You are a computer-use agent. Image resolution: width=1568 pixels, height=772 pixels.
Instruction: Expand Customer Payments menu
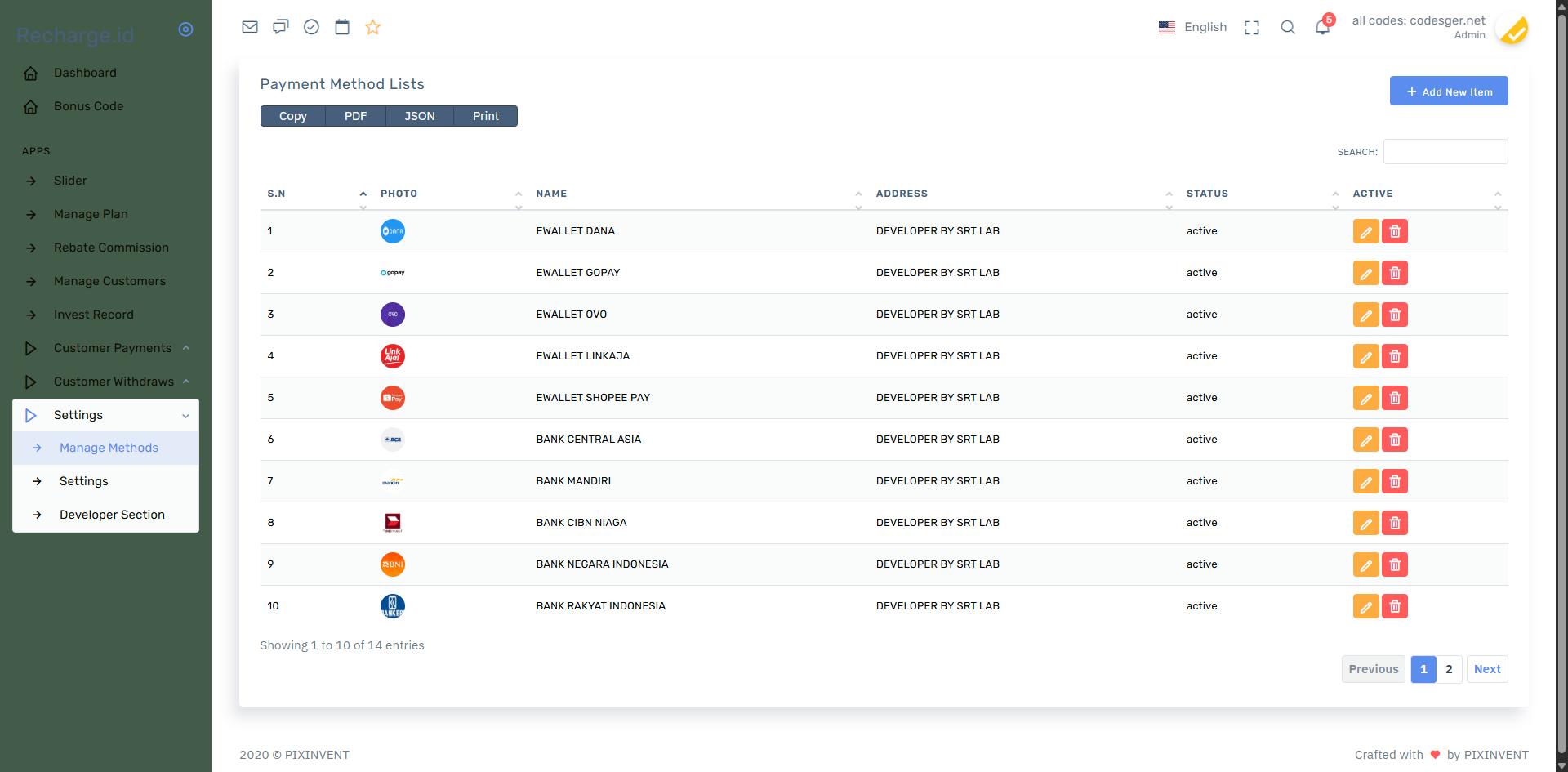[106, 348]
